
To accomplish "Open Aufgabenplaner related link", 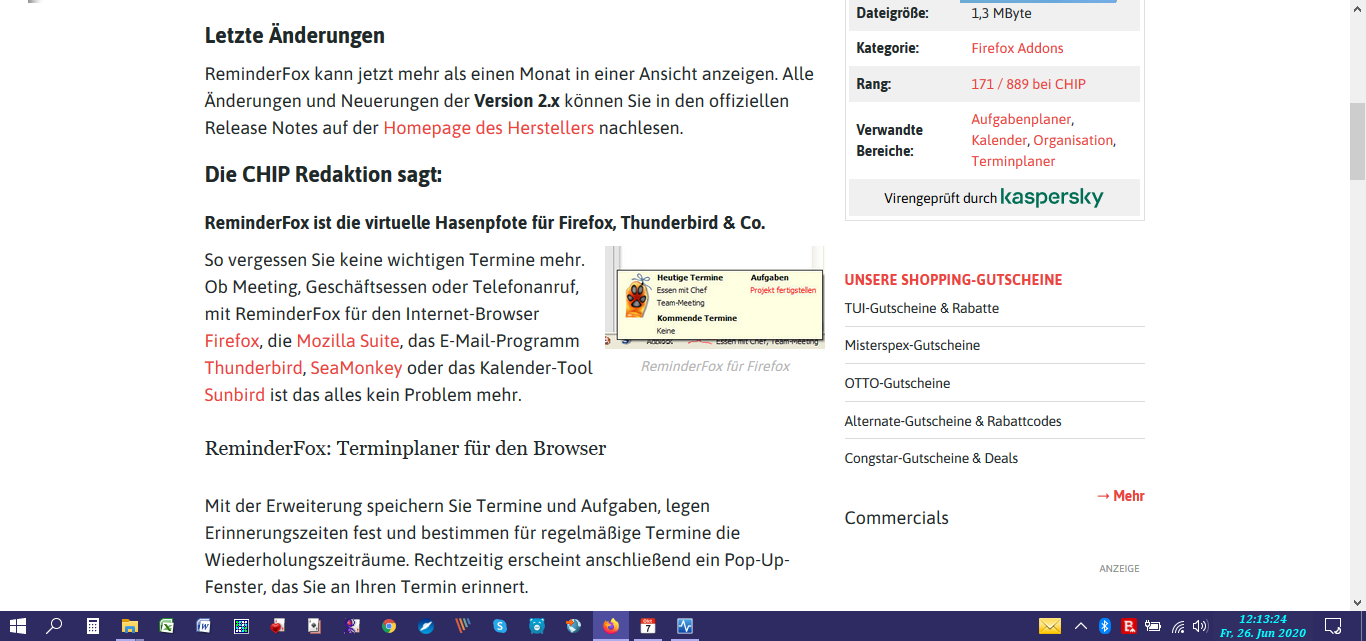I will (1021, 119).
